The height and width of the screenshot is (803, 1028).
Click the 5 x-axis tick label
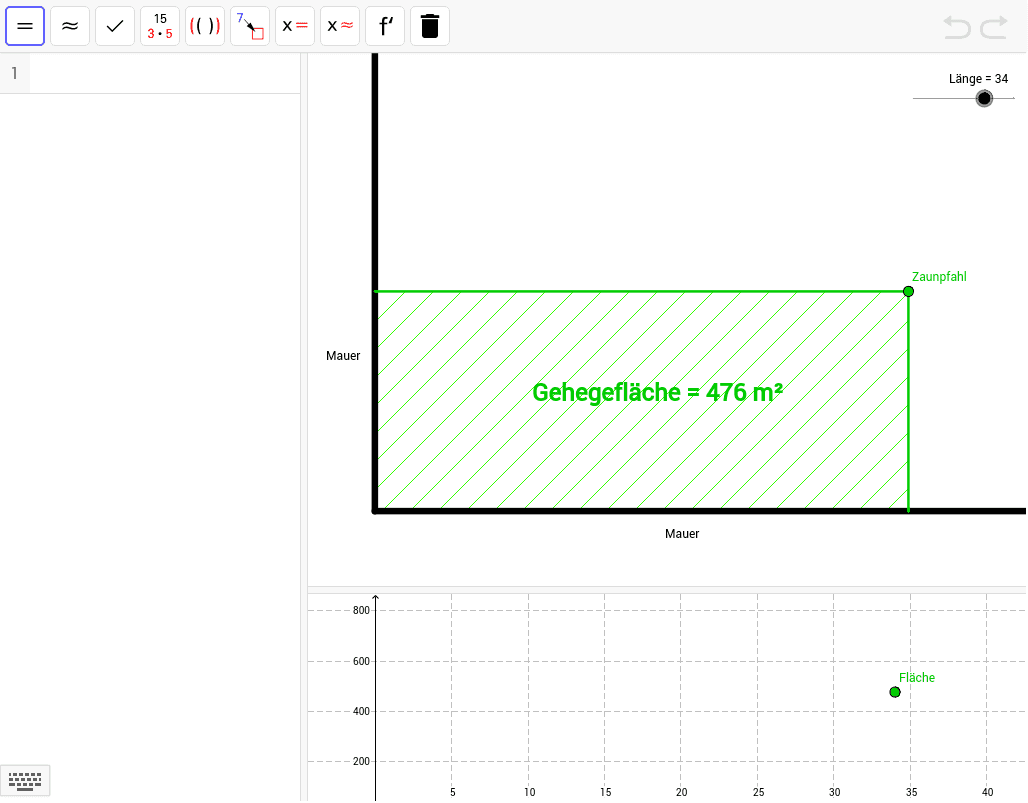coord(452,793)
